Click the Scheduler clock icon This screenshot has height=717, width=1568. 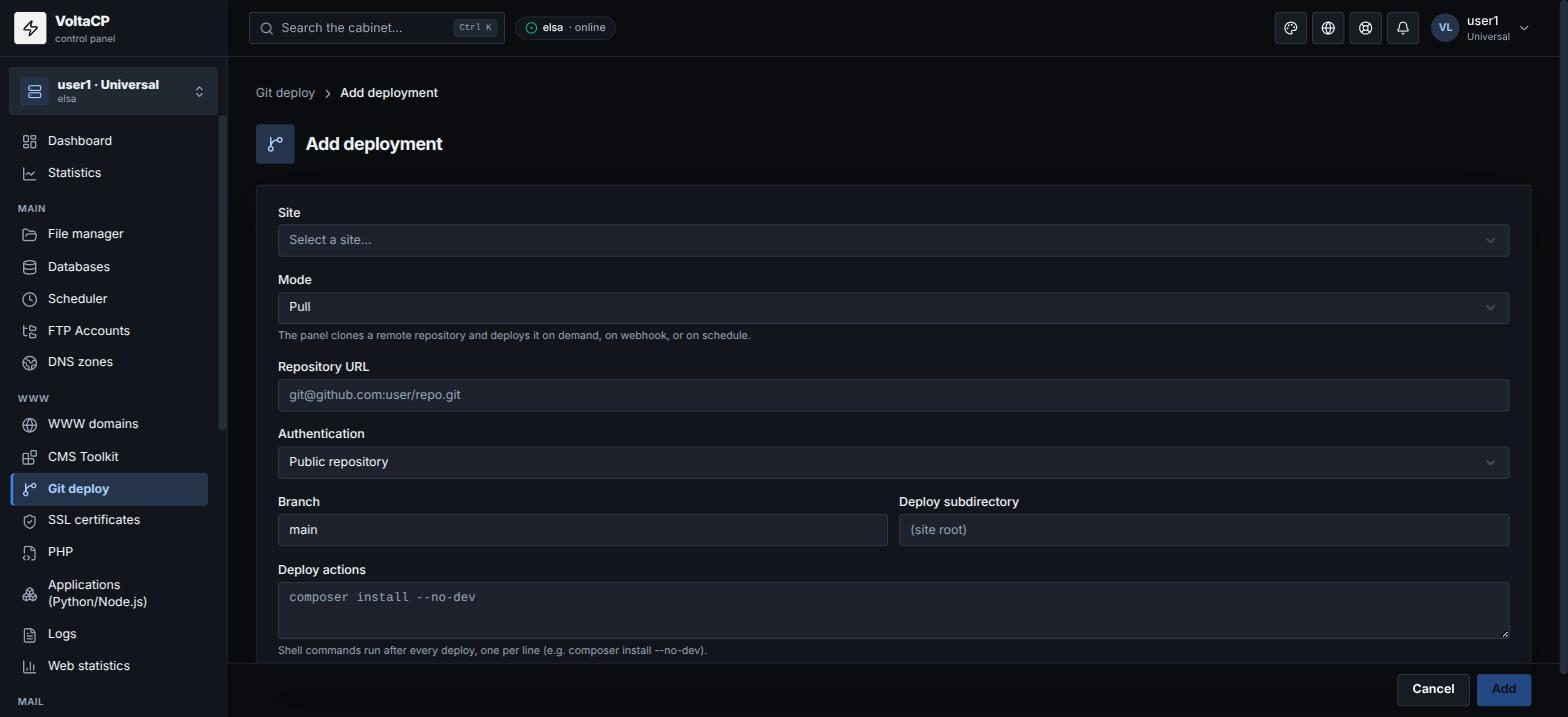click(30, 299)
